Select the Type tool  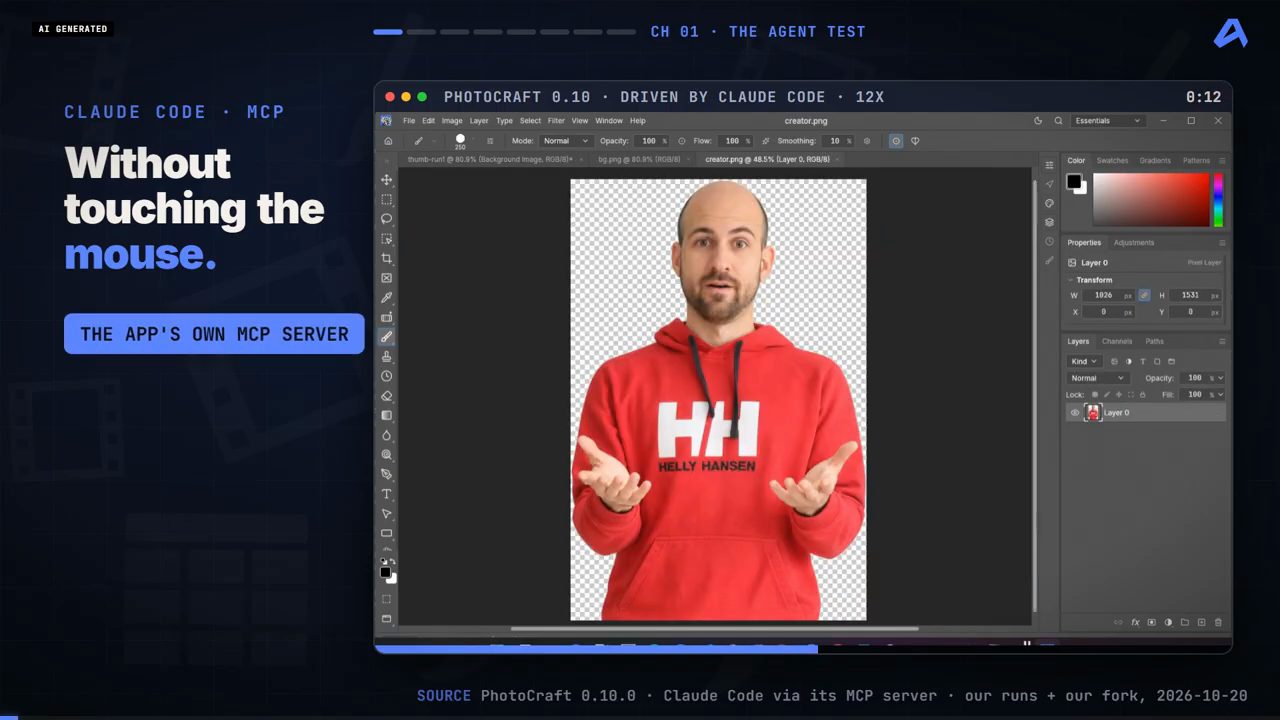tap(387, 494)
